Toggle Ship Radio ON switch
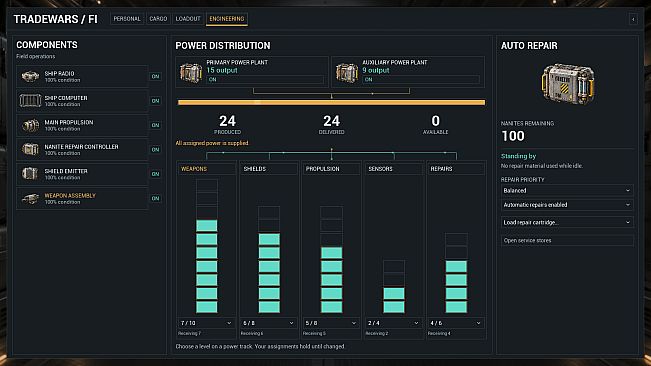Screen dimensions: 651x366 155,76
